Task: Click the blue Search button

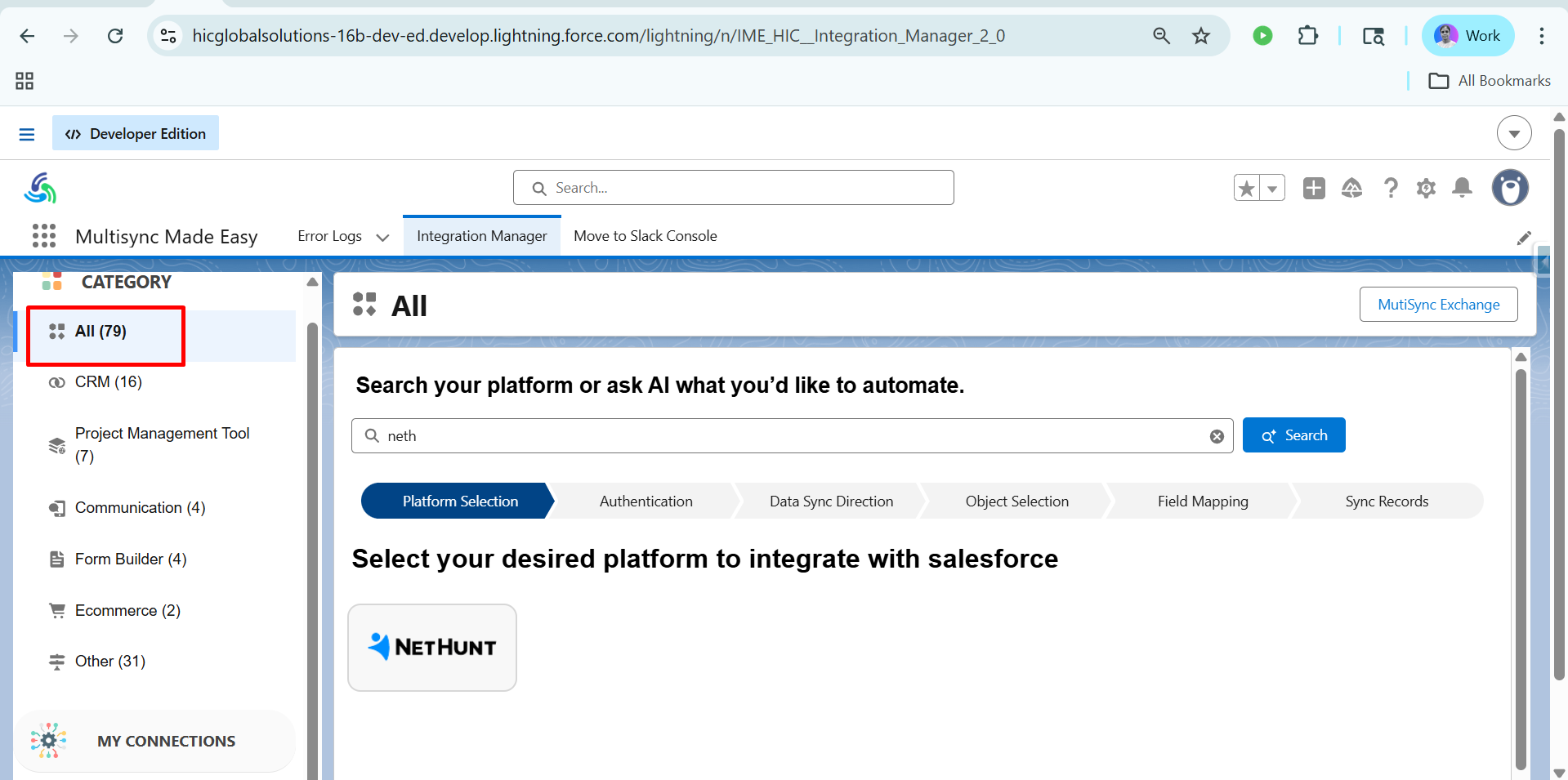Action: pyautogui.click(x=1293, y=435)
